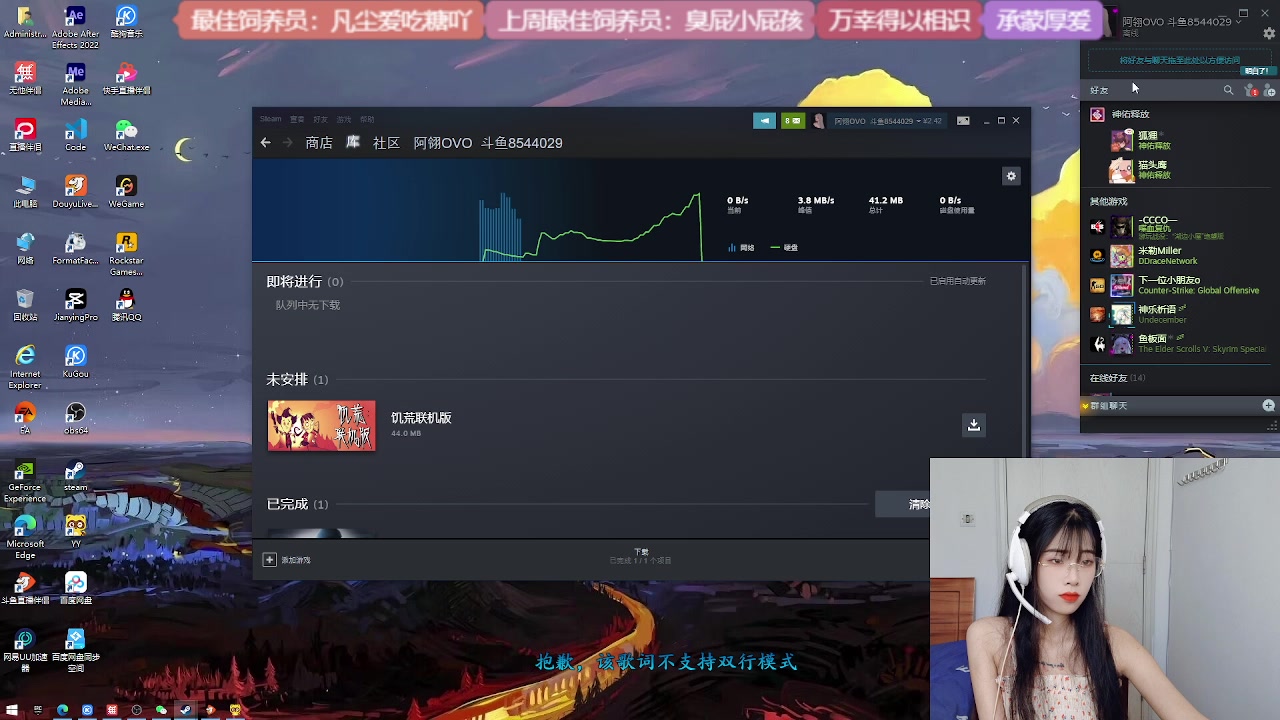Viewport: 1280px width, 720px height.
Task: Open friends list settings gear
Action: pyautogui.click(x=1269, y=33)
